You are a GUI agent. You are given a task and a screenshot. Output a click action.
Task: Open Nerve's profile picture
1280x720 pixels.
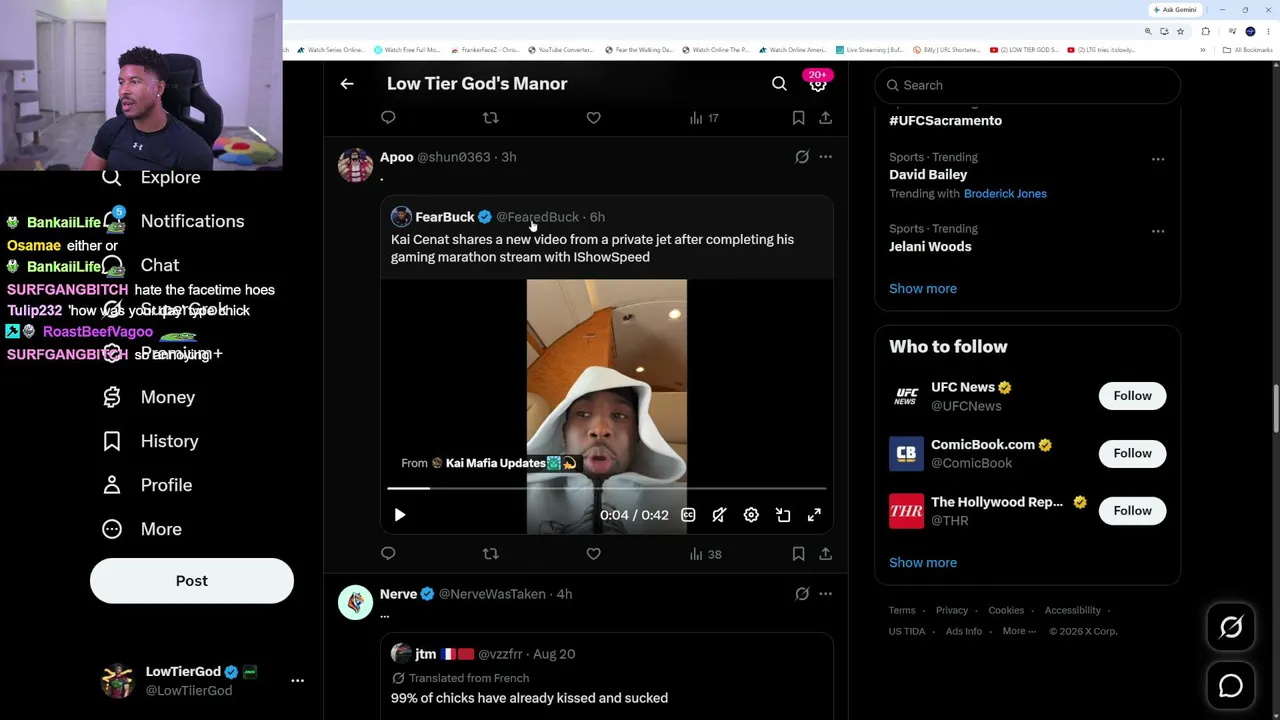click(x=355, y=602)
